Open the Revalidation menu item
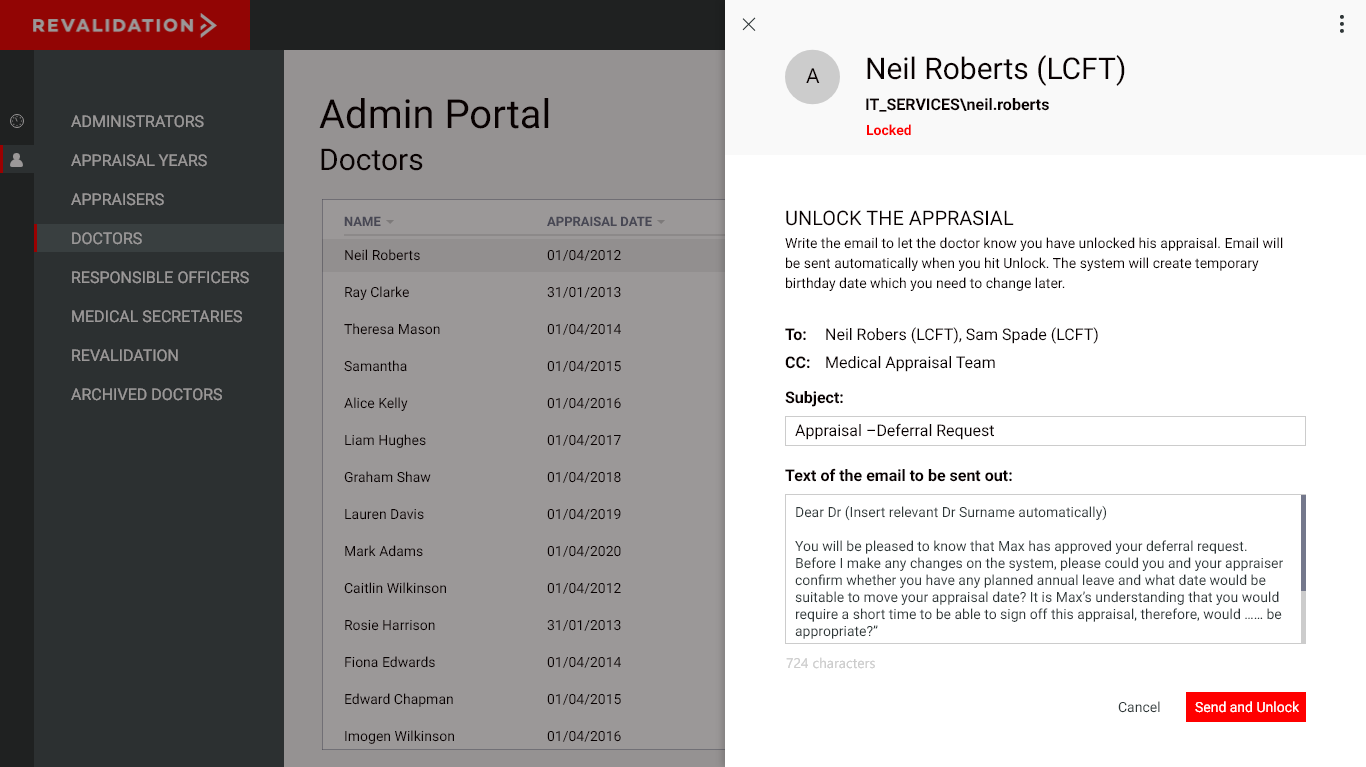 tap(125, 355)
